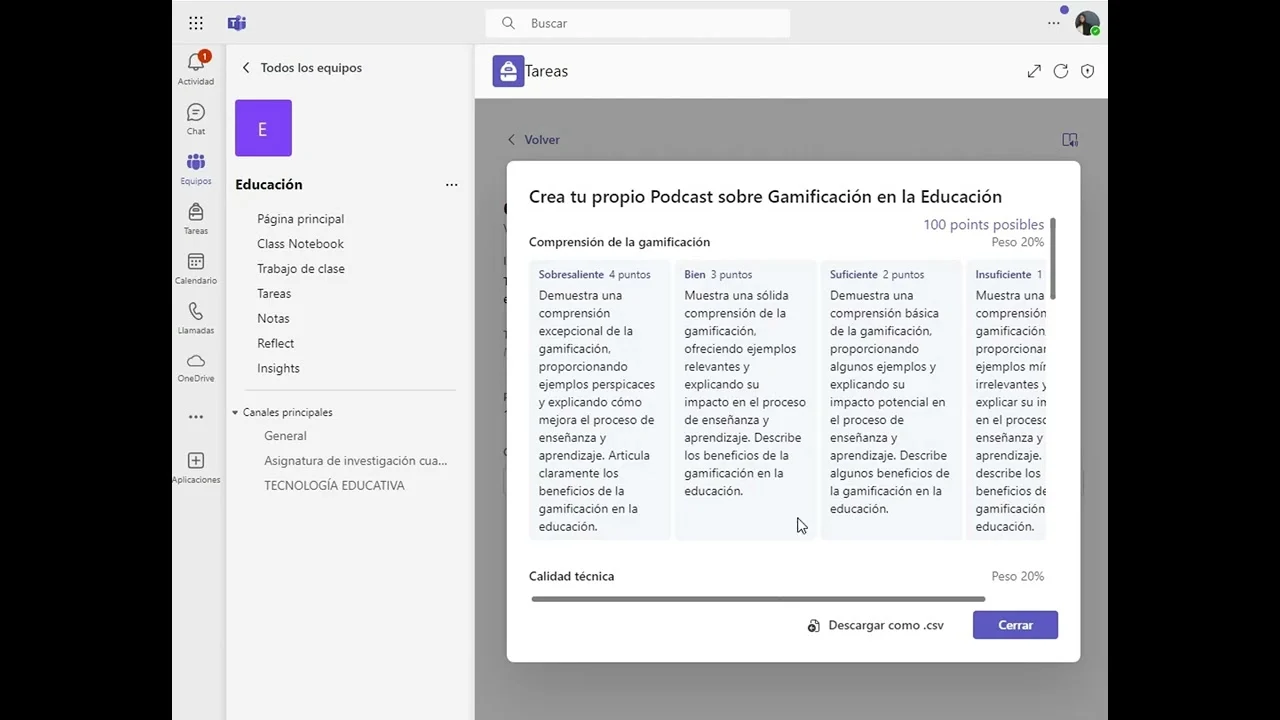
Task: Collapse the Canales principales section
Action: click(x=236, y=412)
